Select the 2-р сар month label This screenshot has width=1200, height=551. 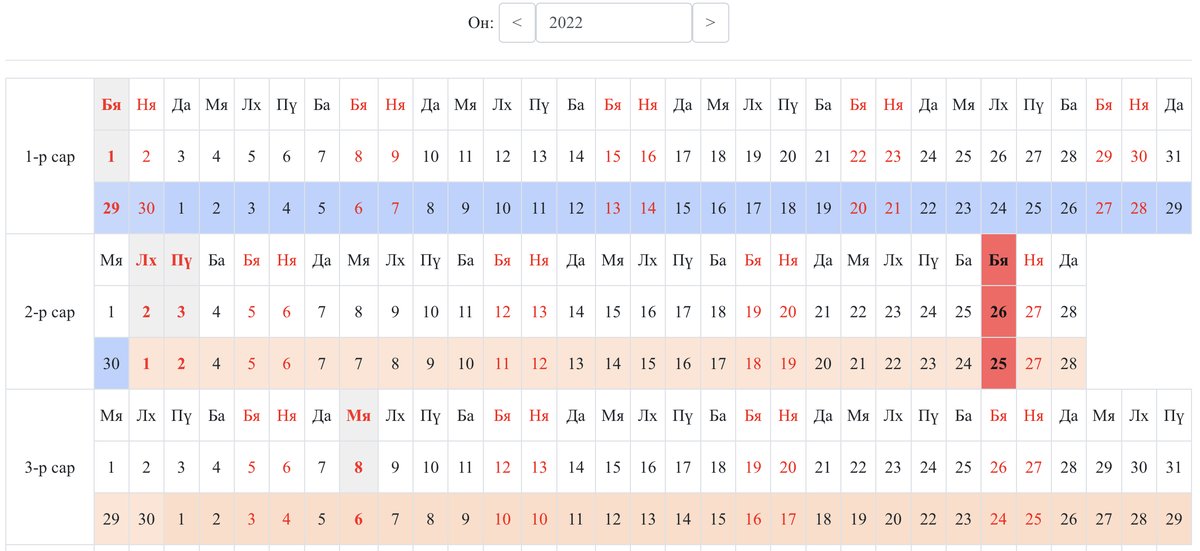point(50,312)
